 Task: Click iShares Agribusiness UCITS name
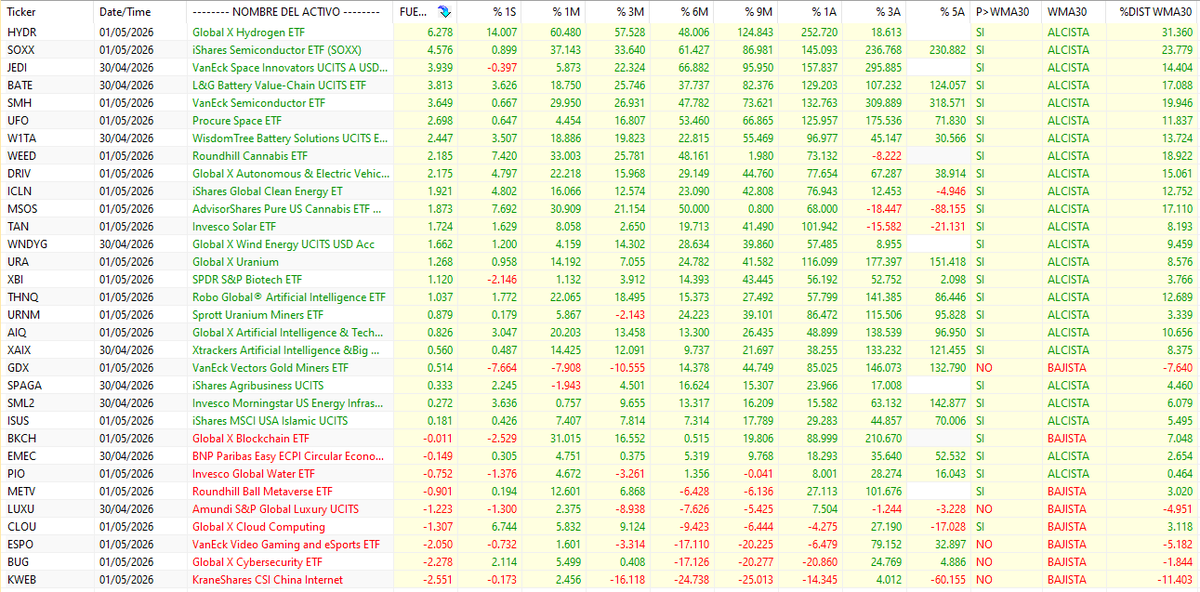[x=258, y=385]
